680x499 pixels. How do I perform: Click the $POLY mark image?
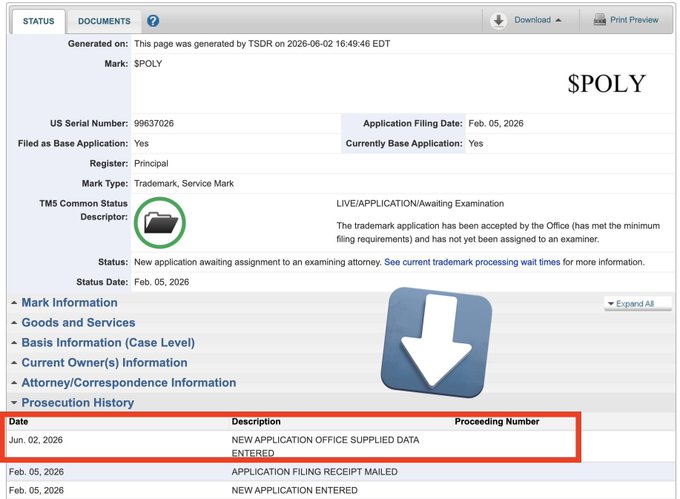pyautogui.click(x=607, y=83)
